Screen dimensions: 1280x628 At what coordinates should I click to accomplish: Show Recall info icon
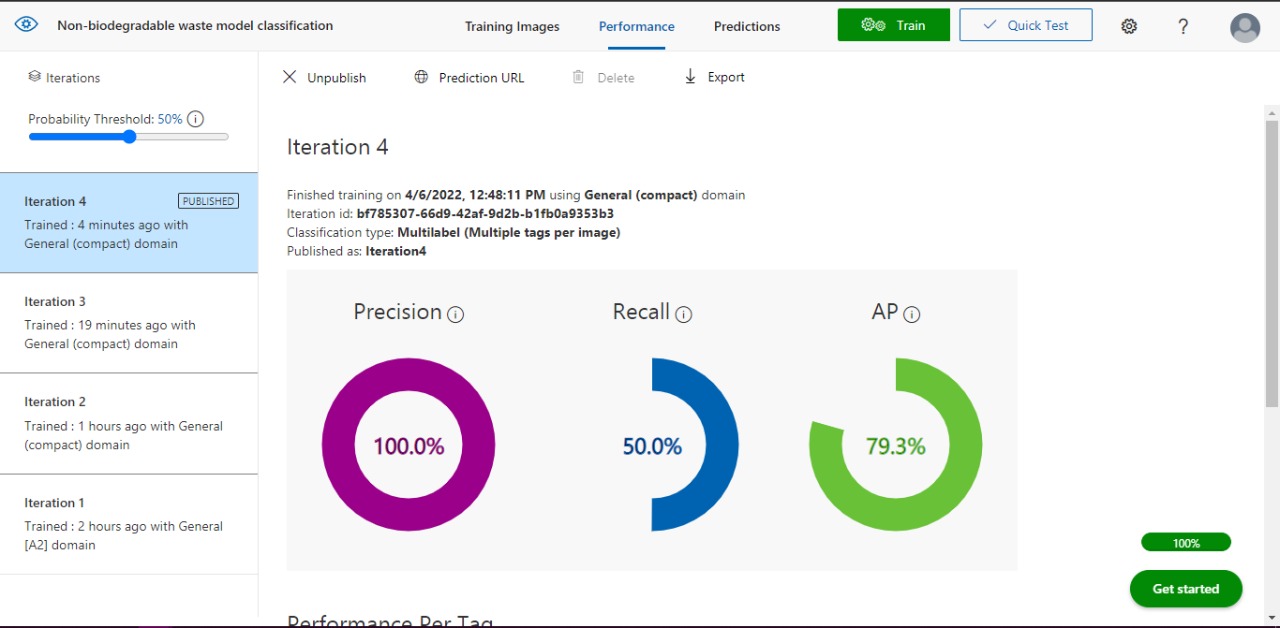pyautogui.click(x=684, y=314)
